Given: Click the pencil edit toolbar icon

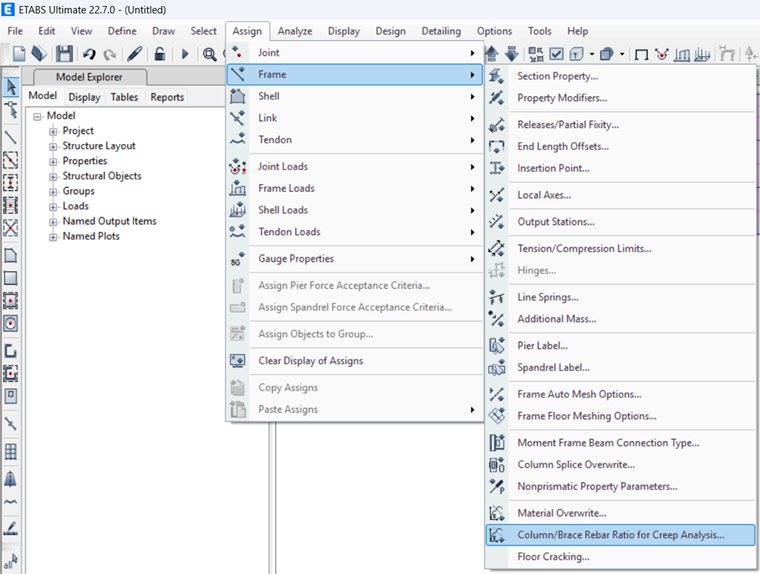Looking at the screenshot, I should [x=134, y=53].
